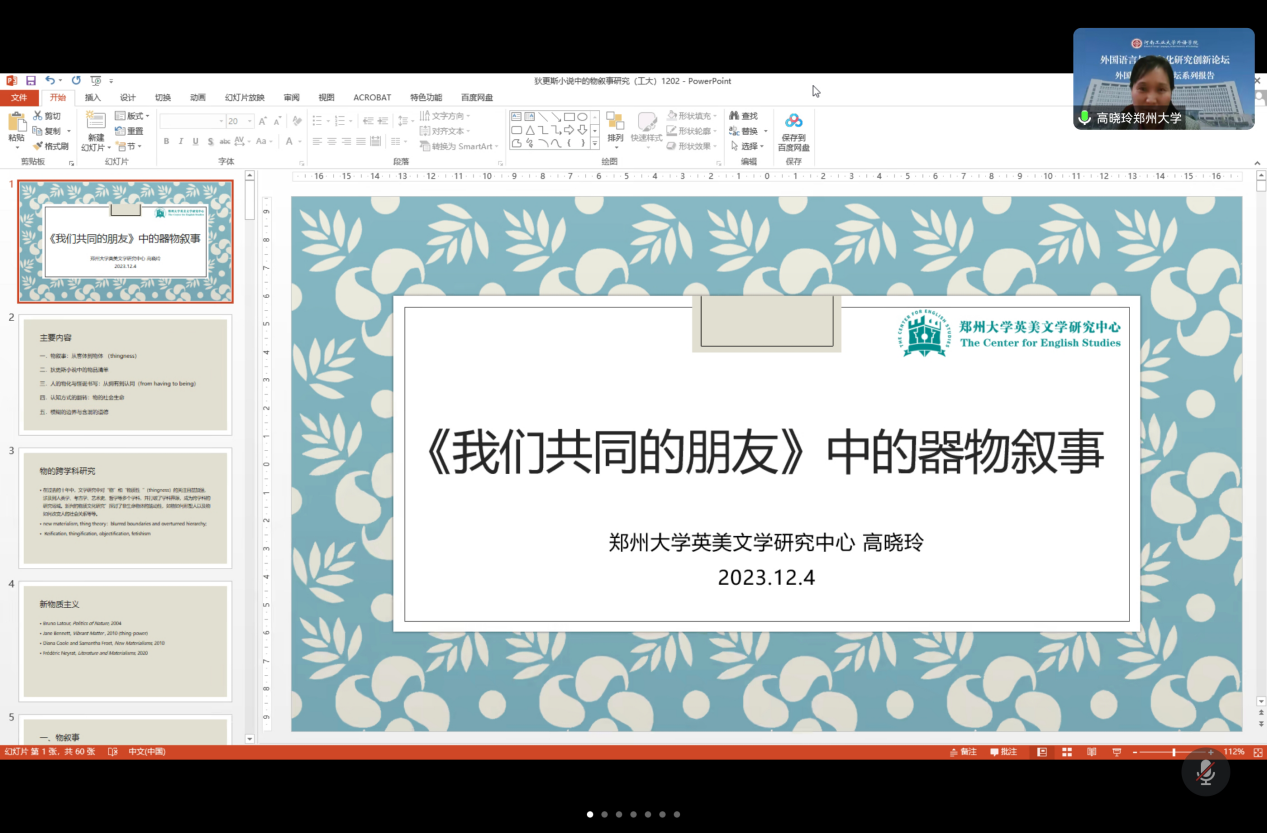This screenshot has width=1267, height=833.
Task: Switch to slide sorter view in status bar
Action: pyautogui.click(x=1067, y=752)
